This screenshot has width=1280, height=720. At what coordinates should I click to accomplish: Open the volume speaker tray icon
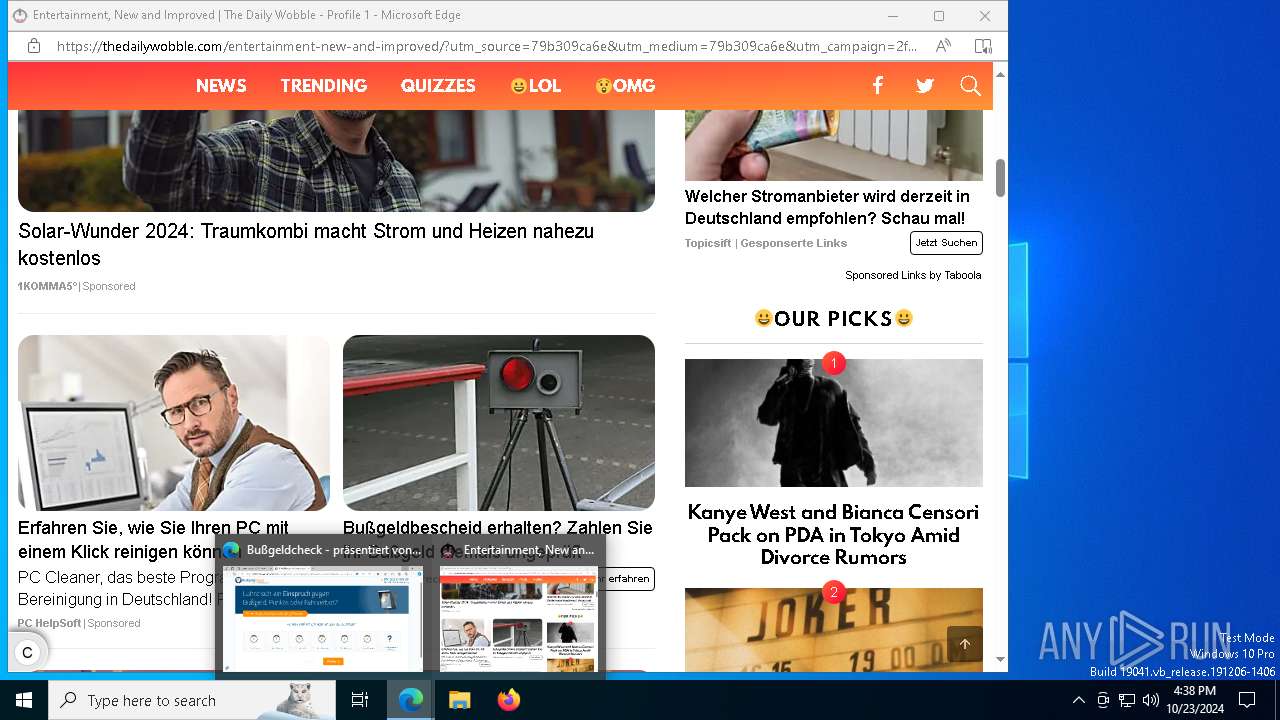1151,700
